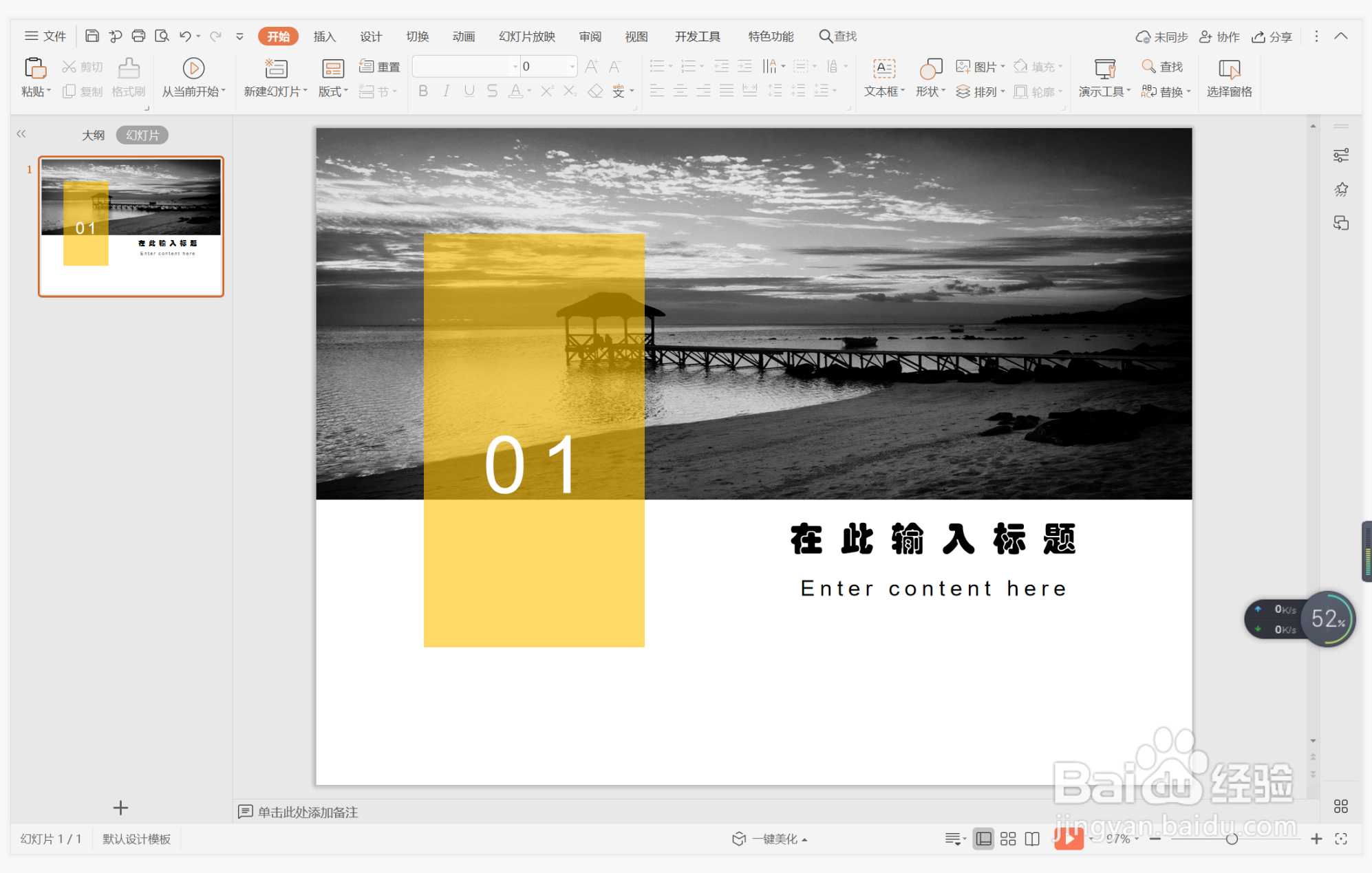The width and height of the screenshot is (1372, 873).
Task: Open the Insert (插入) tab
Action: pyautogui.click(x=324, y=36)
